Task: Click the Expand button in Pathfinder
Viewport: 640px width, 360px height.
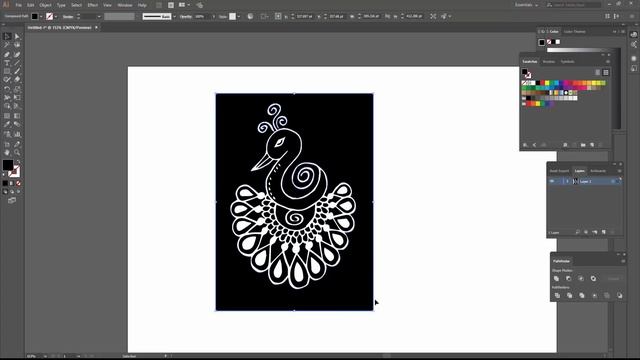Action: [613, 279]
